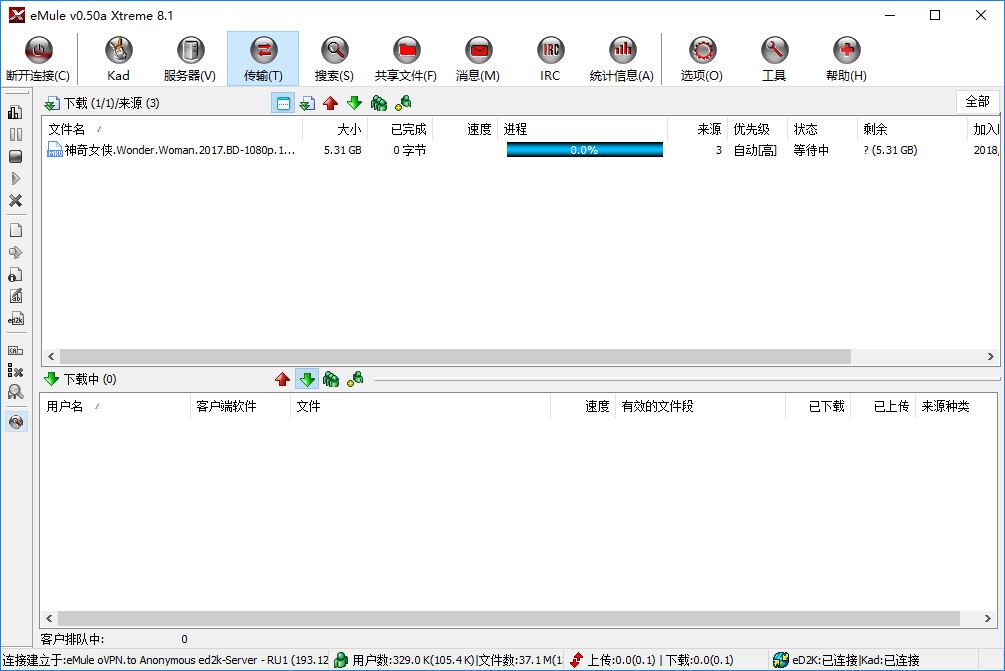1005x671 pixels.
Task: Click the 断开连接(C) disconnect button
Action: pos(38,59)
